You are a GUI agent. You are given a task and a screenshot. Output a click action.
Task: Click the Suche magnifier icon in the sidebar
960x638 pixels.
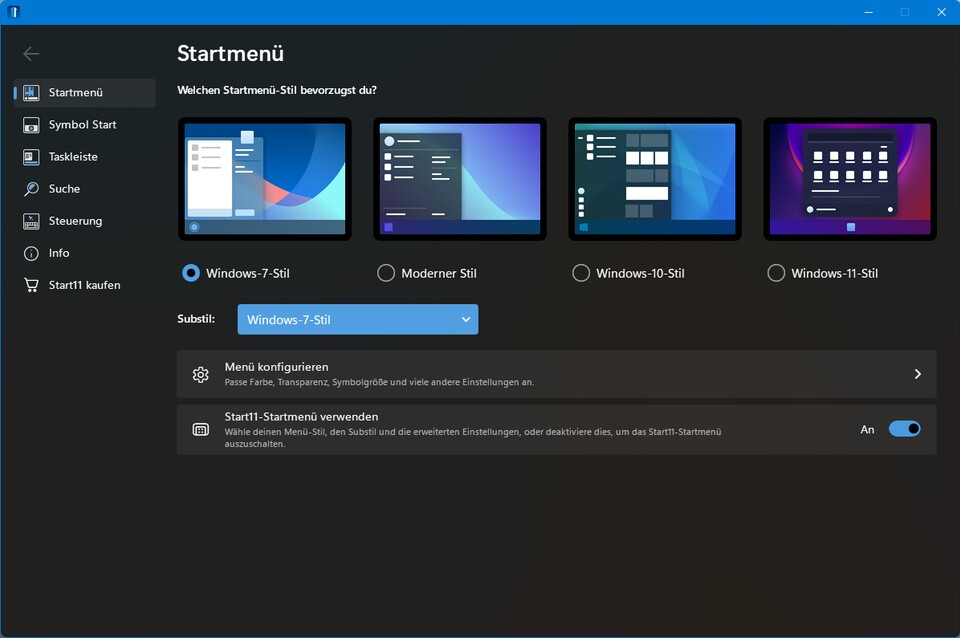pos(30,188)
